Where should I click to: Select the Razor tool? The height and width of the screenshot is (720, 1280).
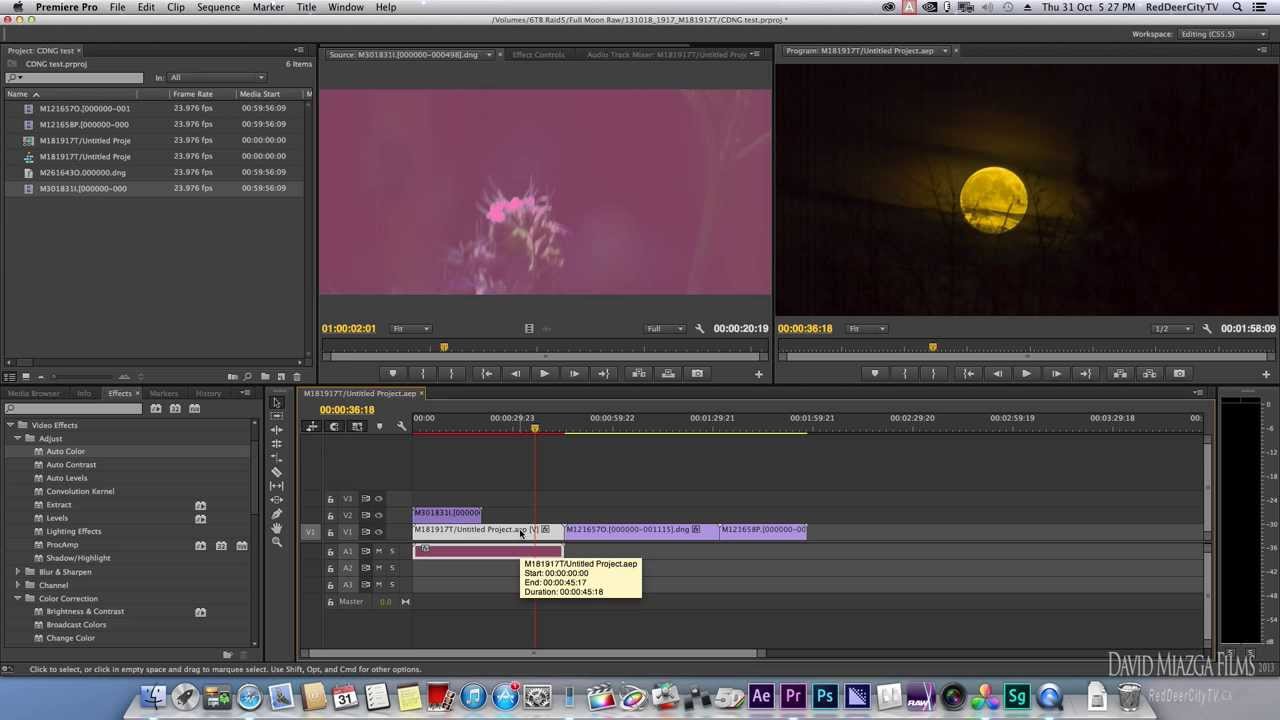pos(277,472)
